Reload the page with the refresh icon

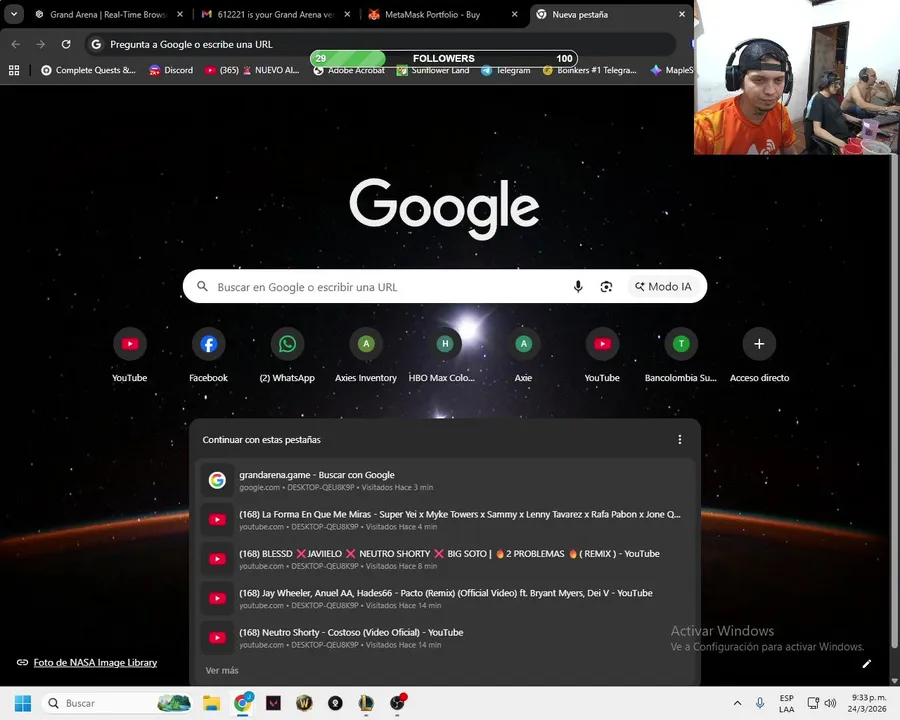pyautogui.click(x=66, y=44)
